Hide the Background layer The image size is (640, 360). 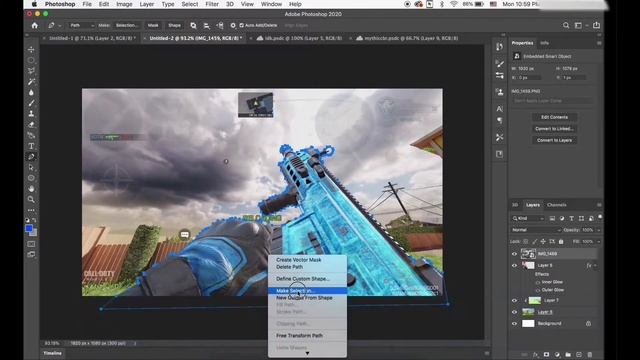[514, 324]
